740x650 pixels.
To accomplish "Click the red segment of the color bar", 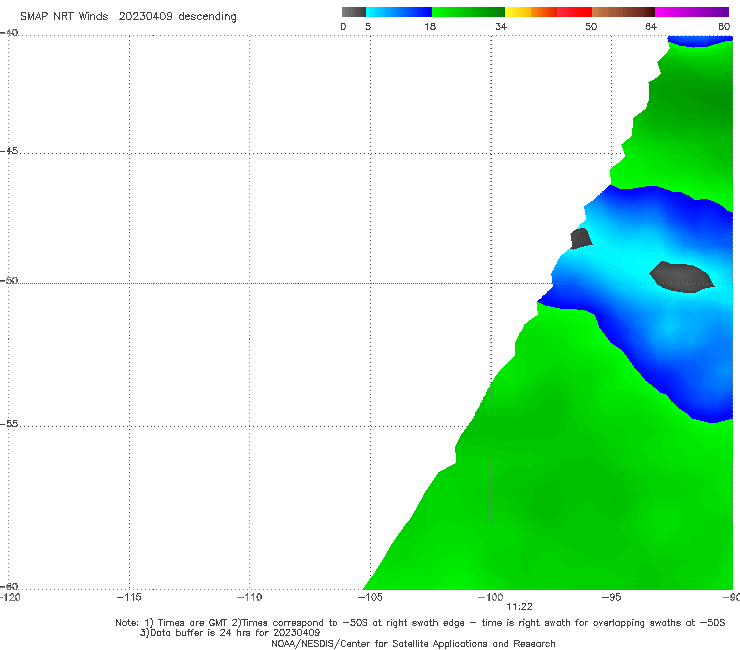I will (574, 12).
